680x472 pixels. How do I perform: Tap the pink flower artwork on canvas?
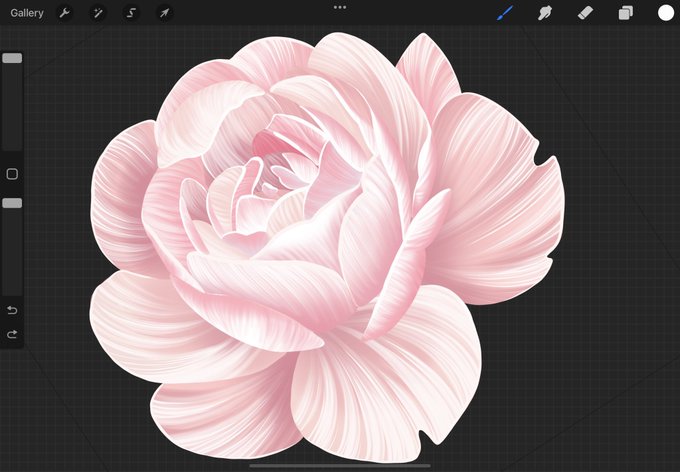328,246
